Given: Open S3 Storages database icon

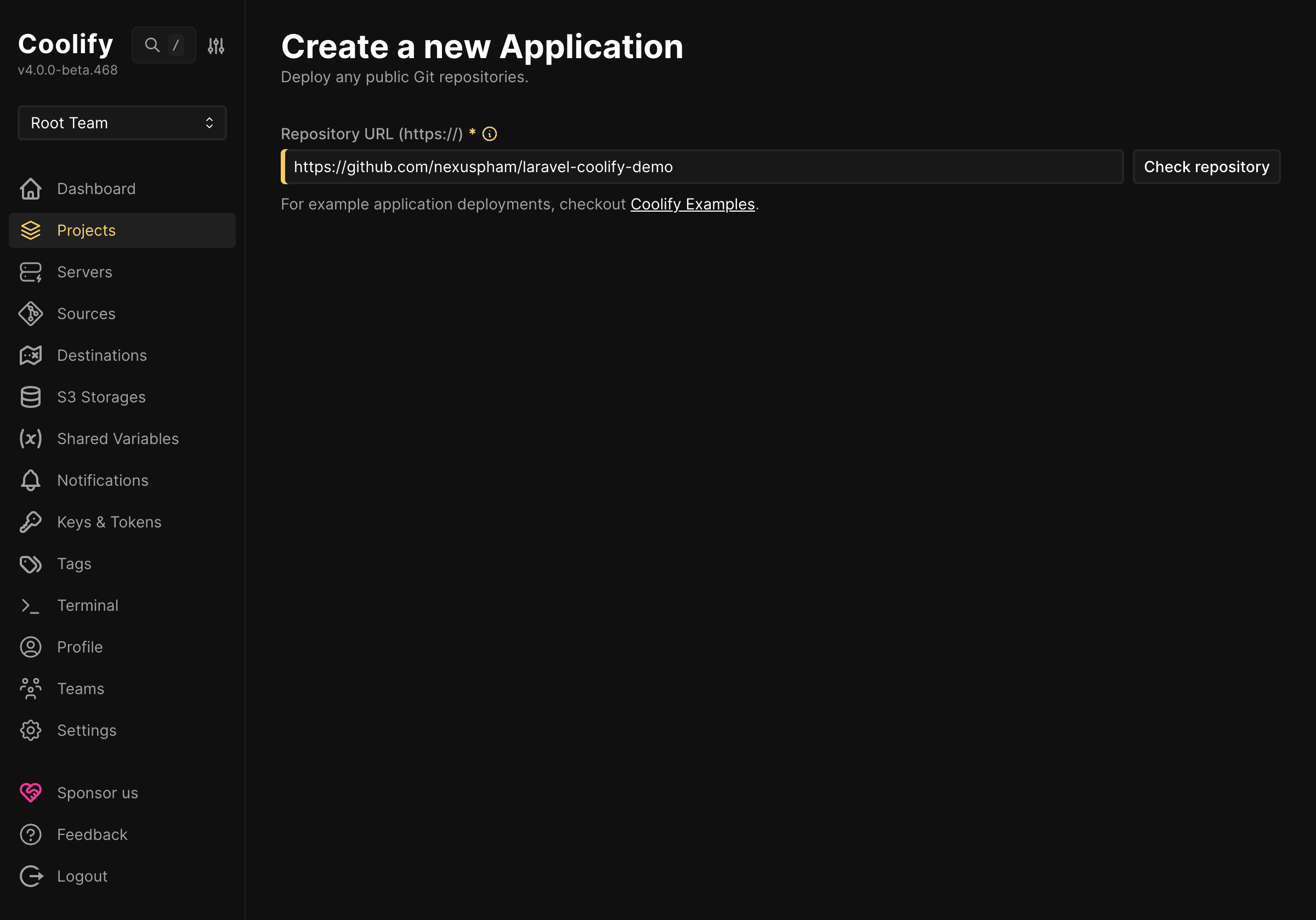Looking at the screenshot, I should [31, 396].
